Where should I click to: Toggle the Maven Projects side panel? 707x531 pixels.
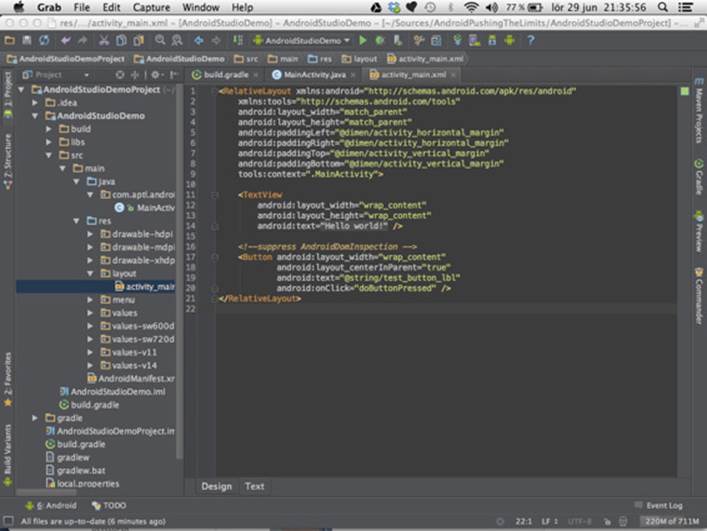click(698, 110)
